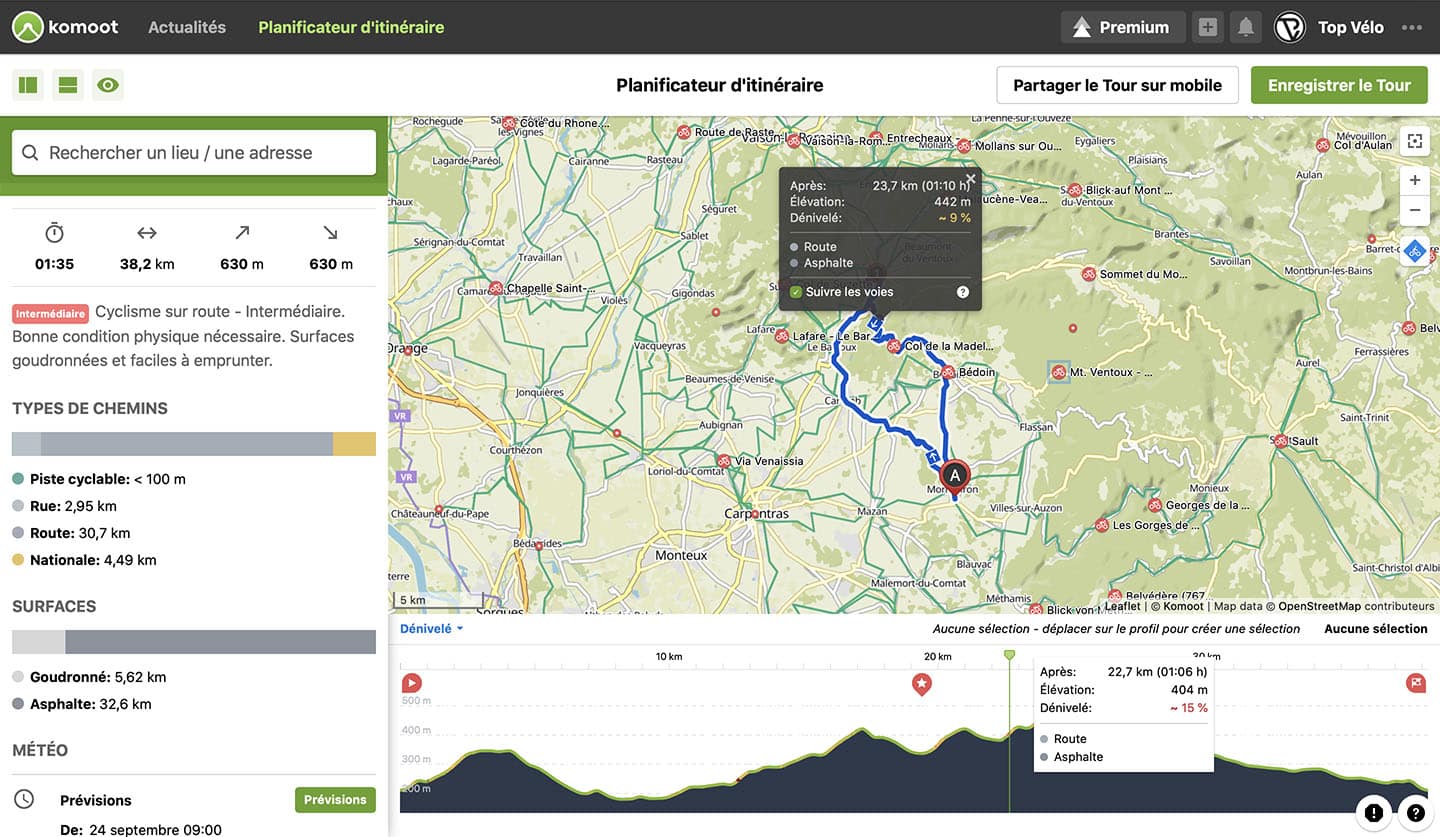Select Asphalte: 32,6 km entry
The image size is (1440, 837).
(x=82, y=704)
